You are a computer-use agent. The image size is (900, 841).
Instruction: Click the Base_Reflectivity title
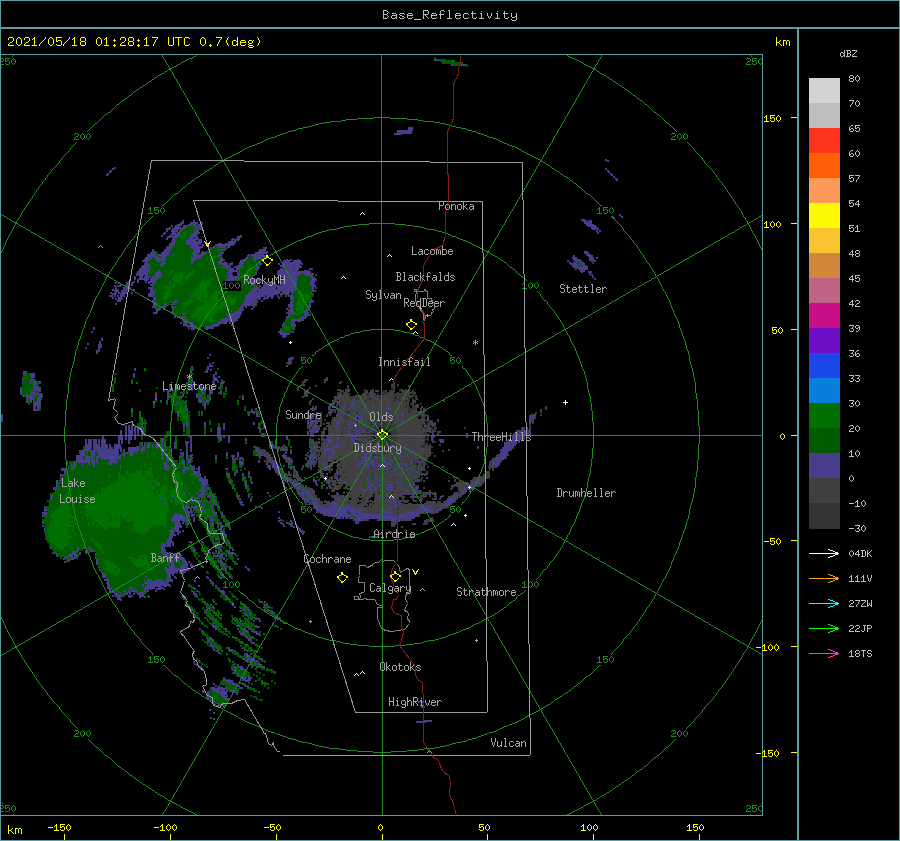pos(450,15)
